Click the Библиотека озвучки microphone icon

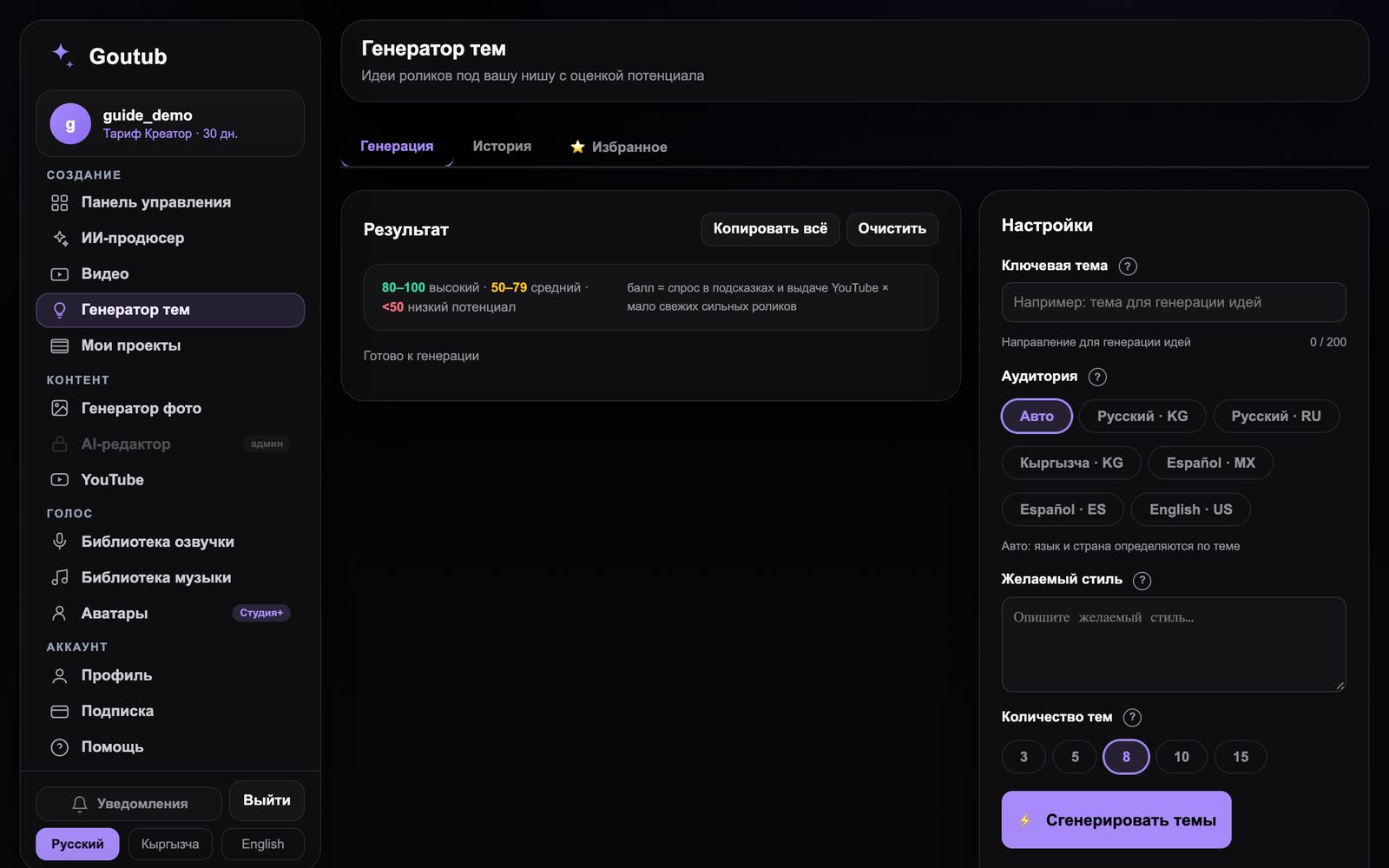(x=59, y=542)
